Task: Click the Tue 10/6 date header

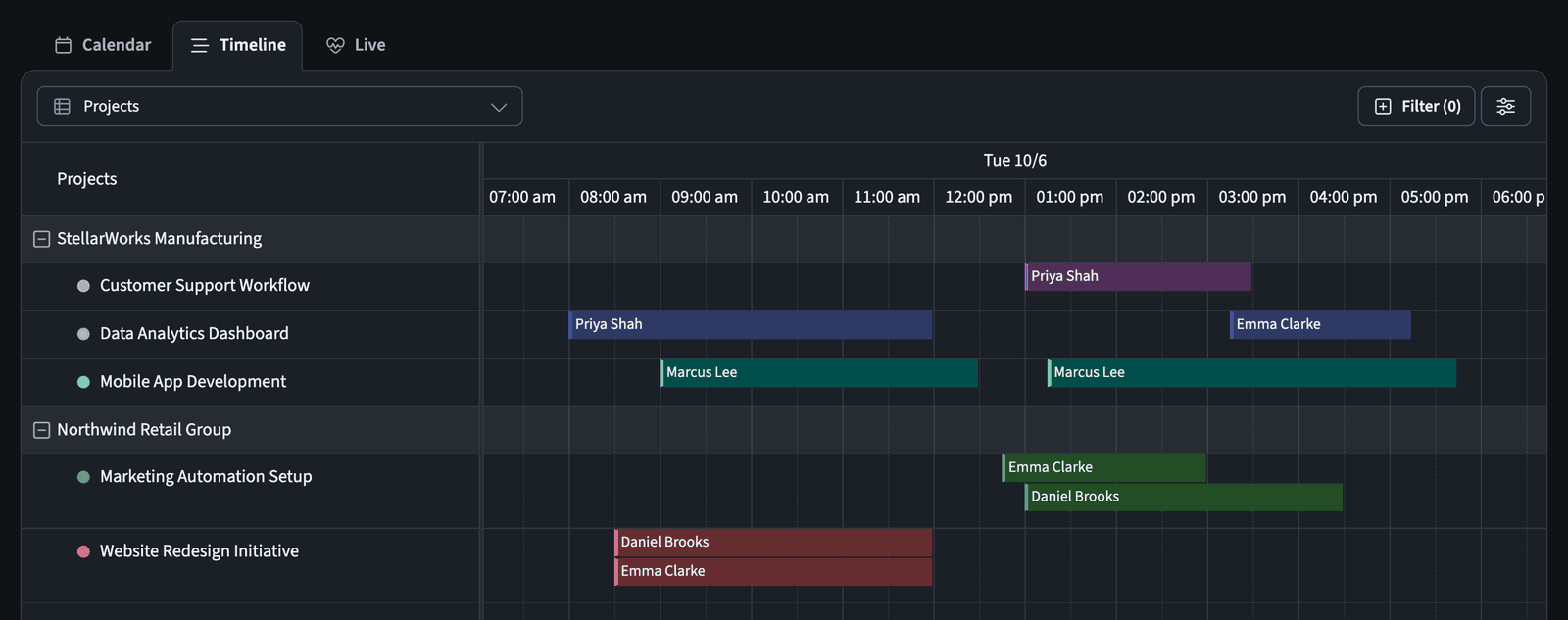Action: click(x=1015, y=161)
